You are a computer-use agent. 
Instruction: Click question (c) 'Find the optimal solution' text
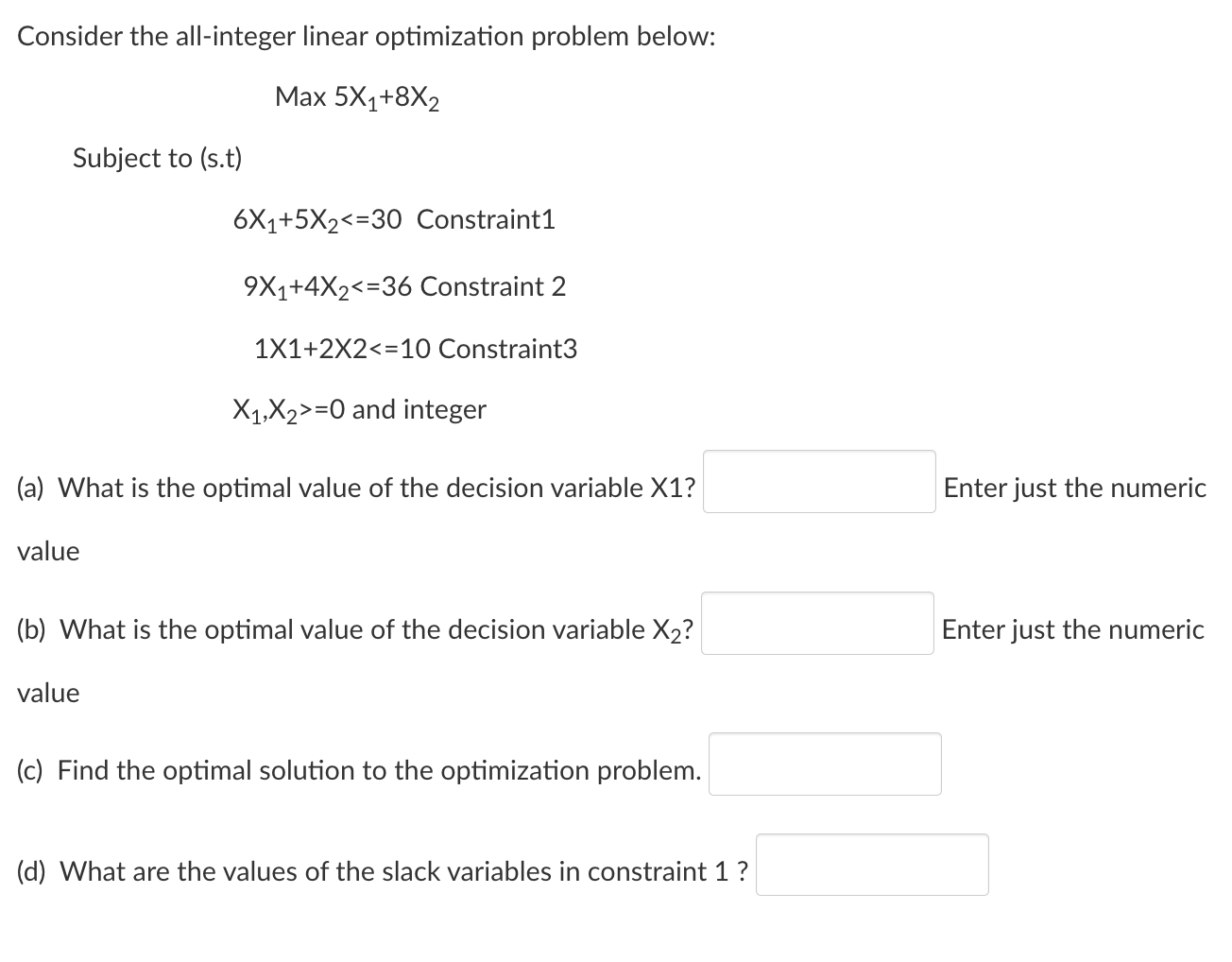(359, 771)
